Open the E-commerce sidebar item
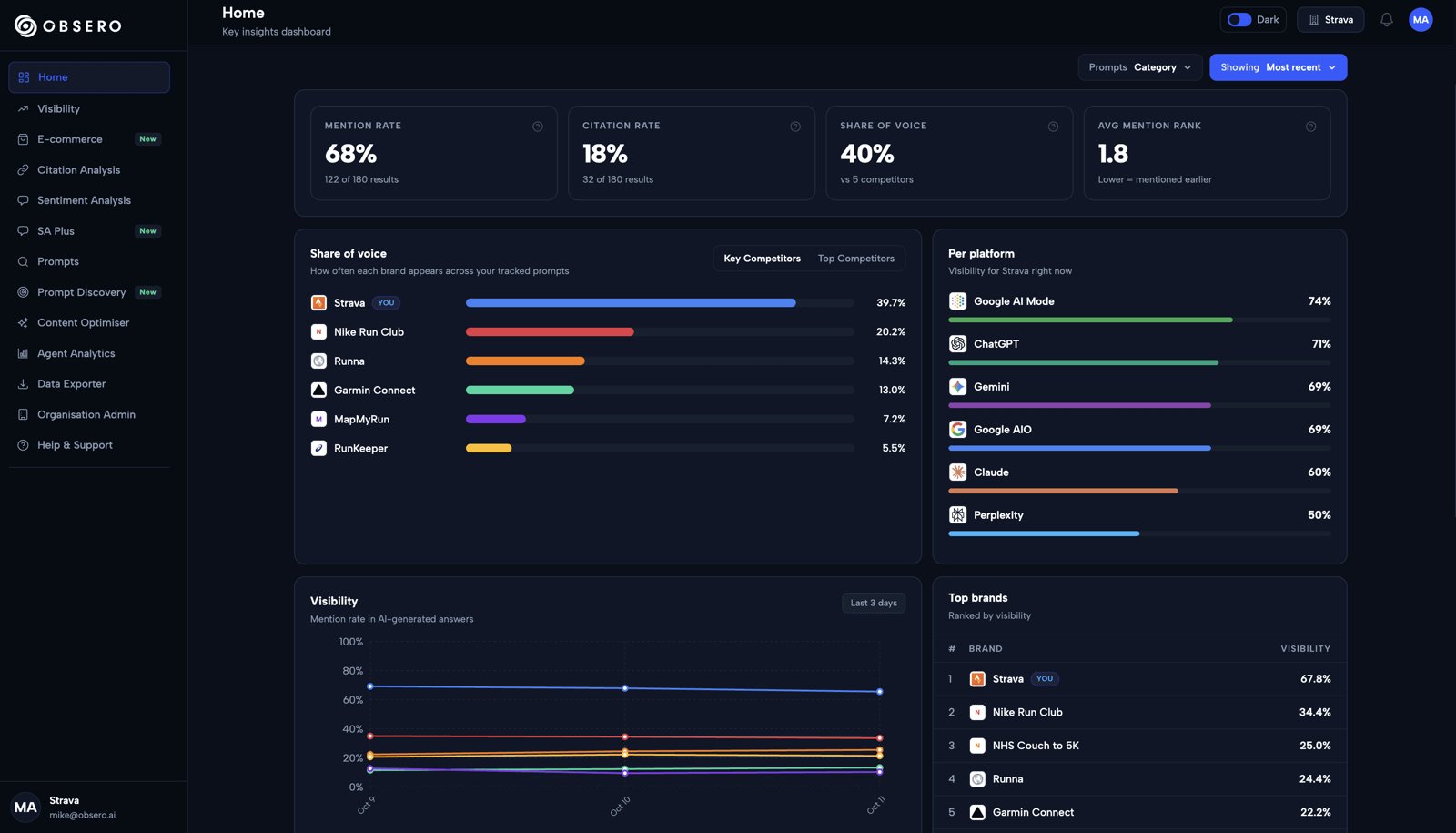This screenshot has width=1456, height=833. pyautogui.click(x=89, y=139)
